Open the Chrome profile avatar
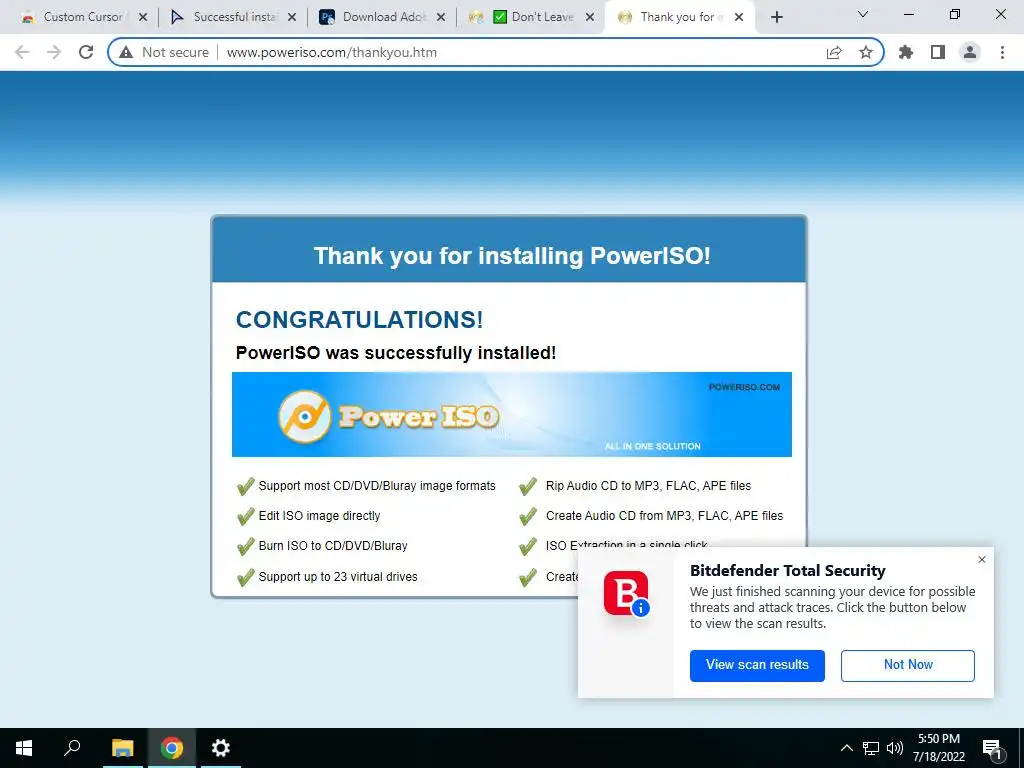The image size is (1024, 768). tap(970, 52)
